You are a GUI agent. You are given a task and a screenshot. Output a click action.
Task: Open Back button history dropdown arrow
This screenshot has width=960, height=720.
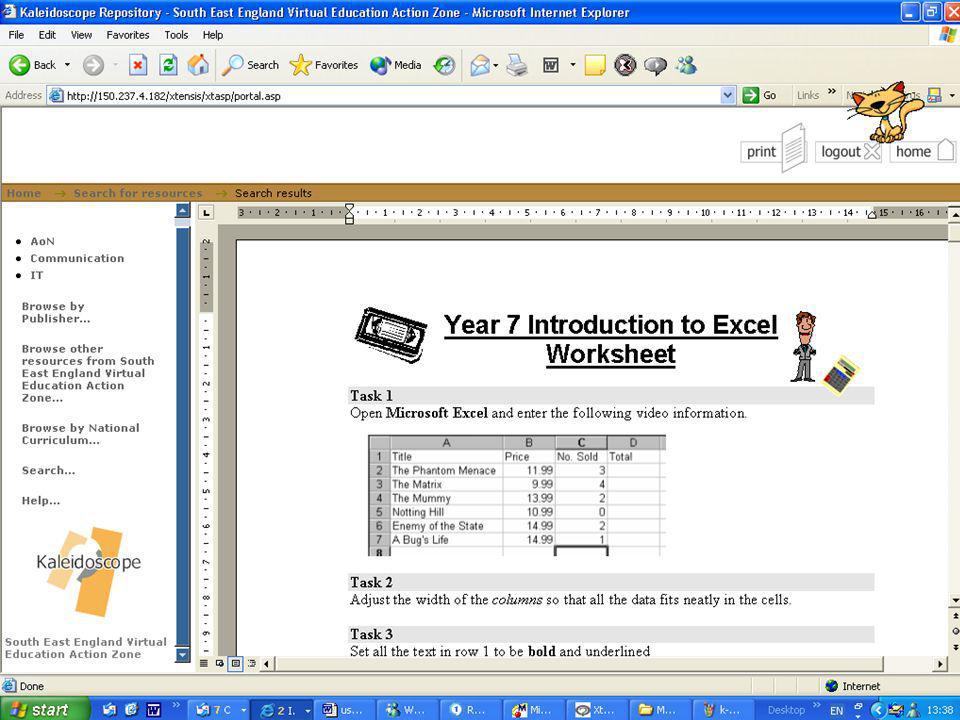click(67, 65)
